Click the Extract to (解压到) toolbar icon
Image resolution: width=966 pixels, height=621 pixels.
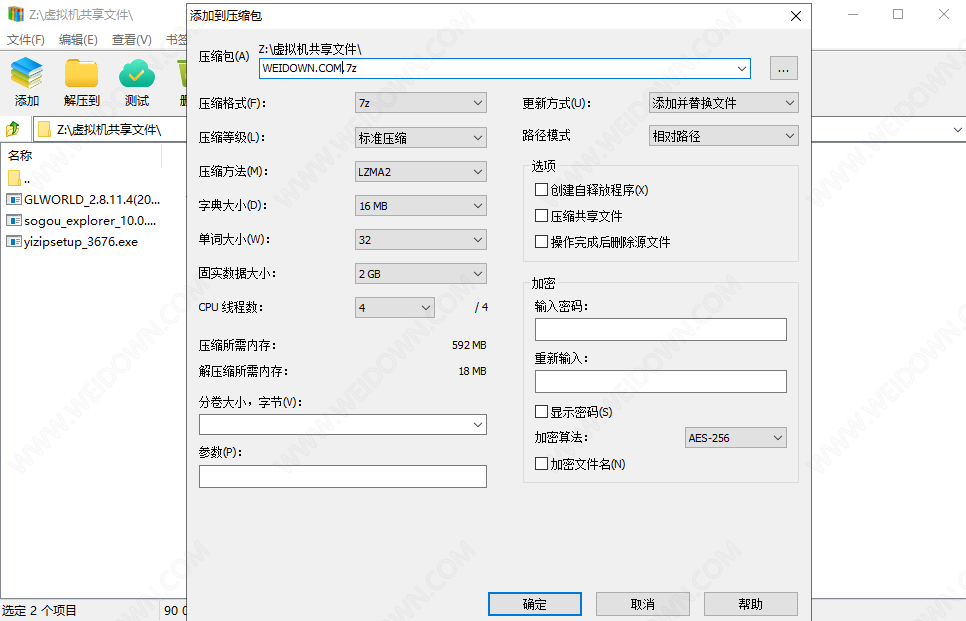pos(81,76)
